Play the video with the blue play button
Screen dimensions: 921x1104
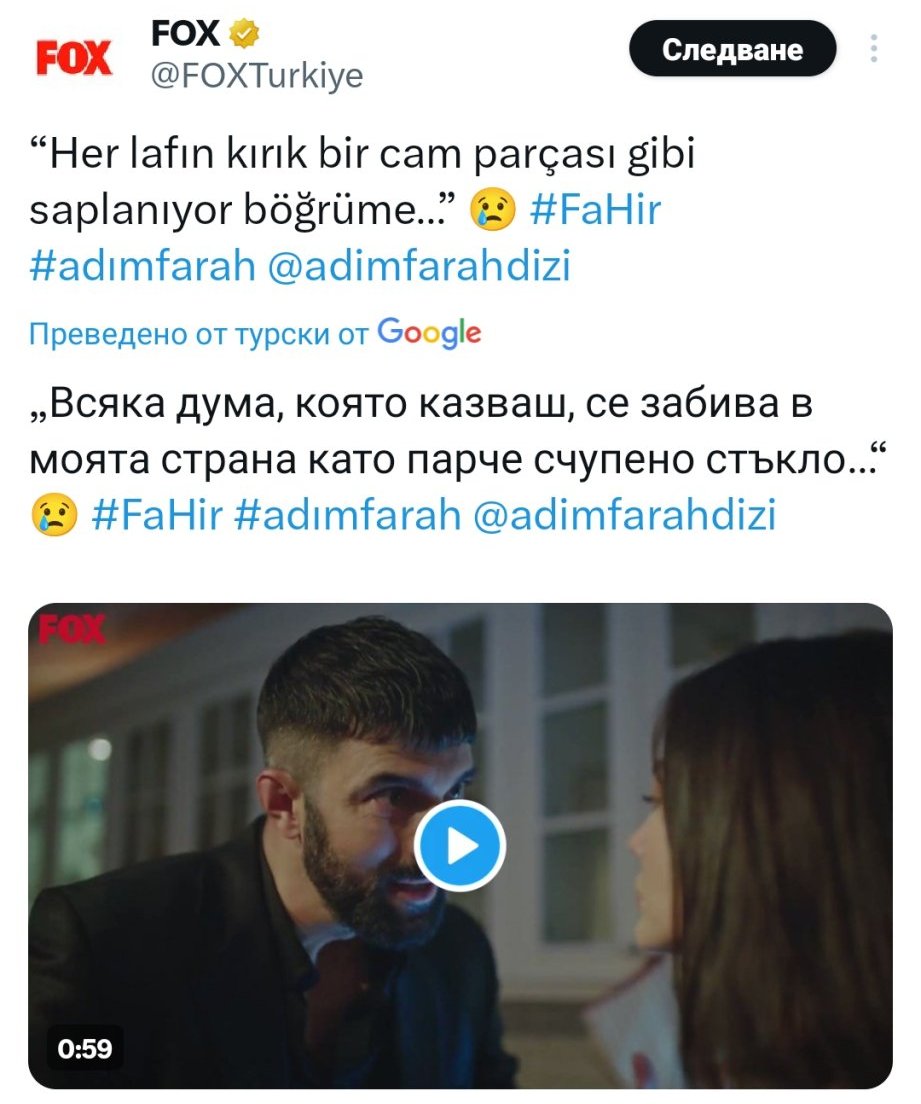[460, 846]
